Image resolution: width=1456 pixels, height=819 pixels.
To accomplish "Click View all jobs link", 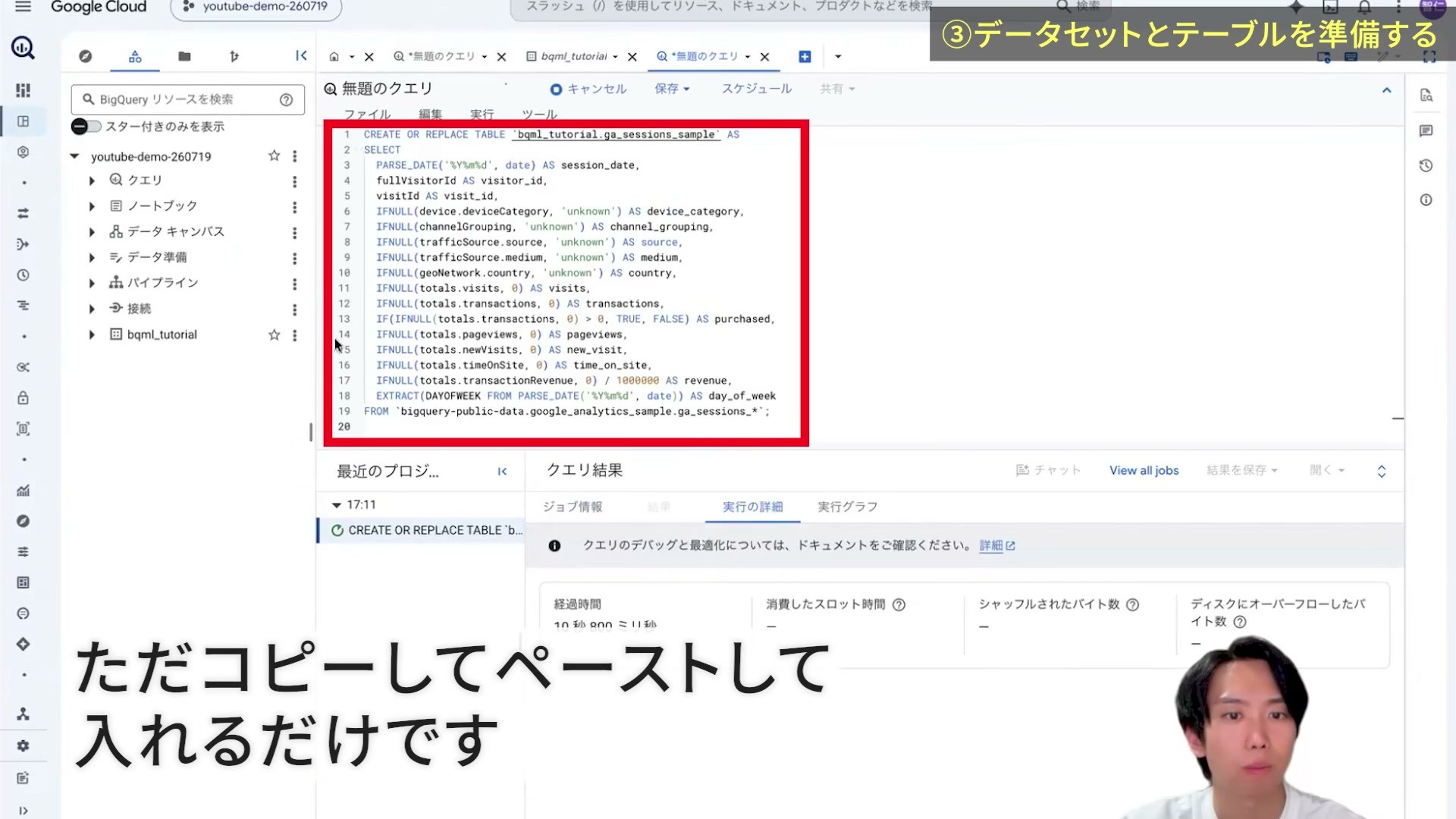I will (1144, 470).
